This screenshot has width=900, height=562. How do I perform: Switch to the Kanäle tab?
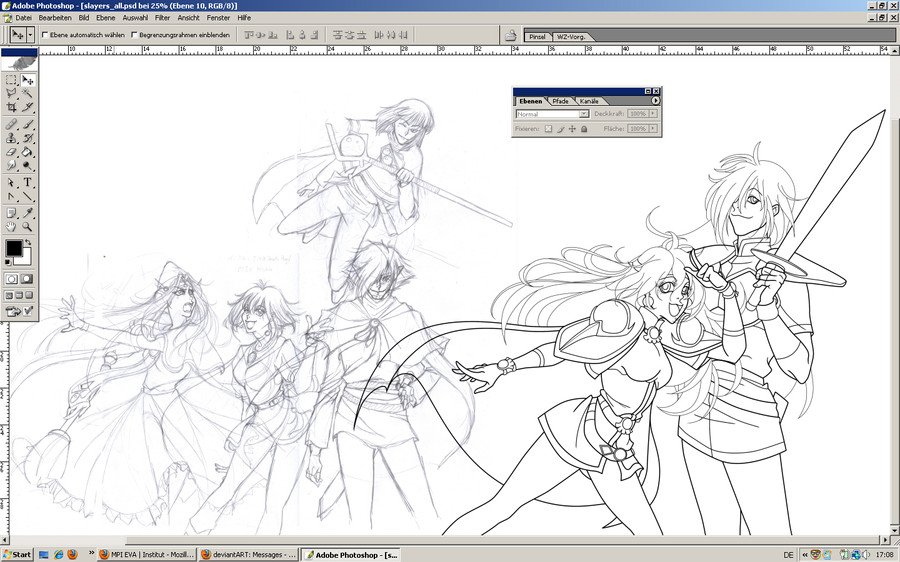click(589, 101)
